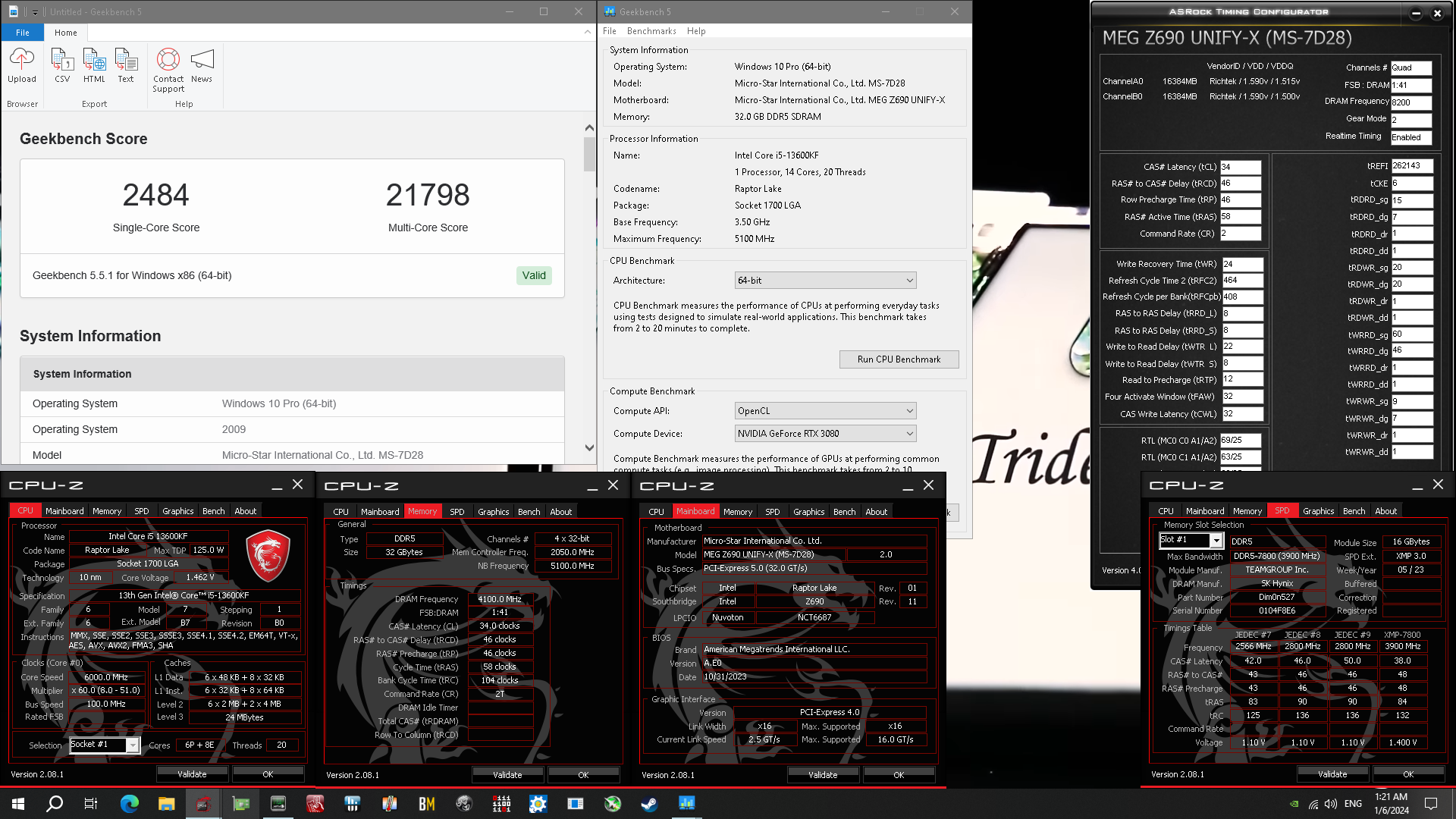Open the volume speaker tray icon

1331,804
